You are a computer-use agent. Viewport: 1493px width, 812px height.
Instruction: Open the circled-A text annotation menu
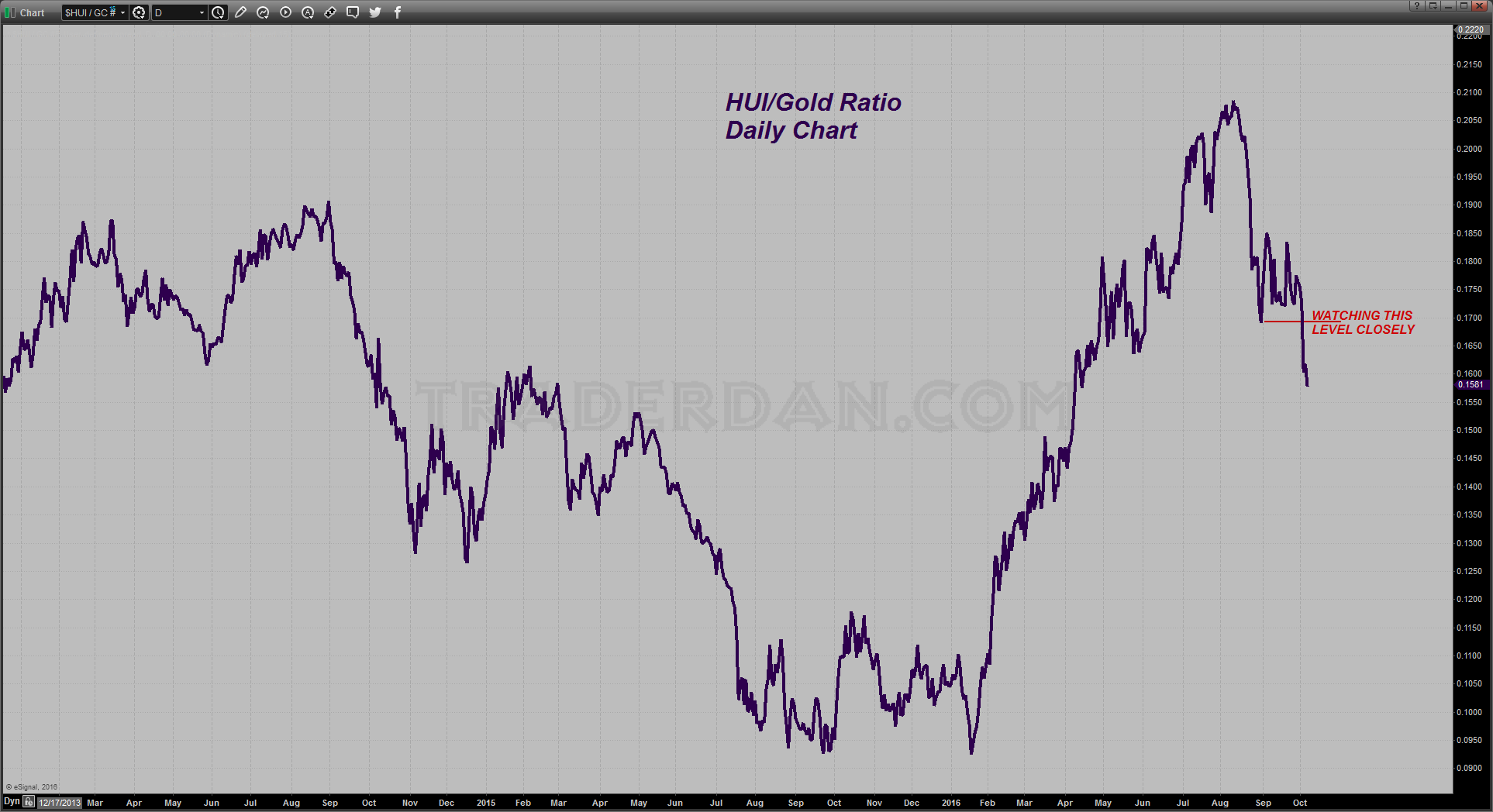point(308,12)
